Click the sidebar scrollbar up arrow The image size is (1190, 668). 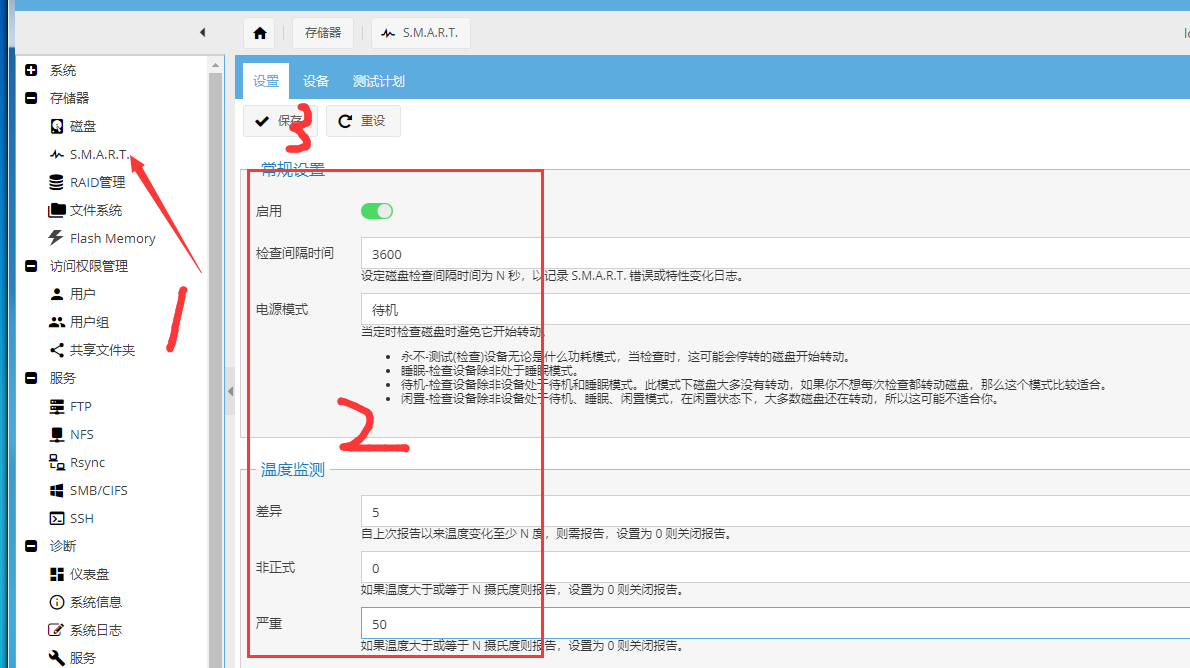pos(216,65)
